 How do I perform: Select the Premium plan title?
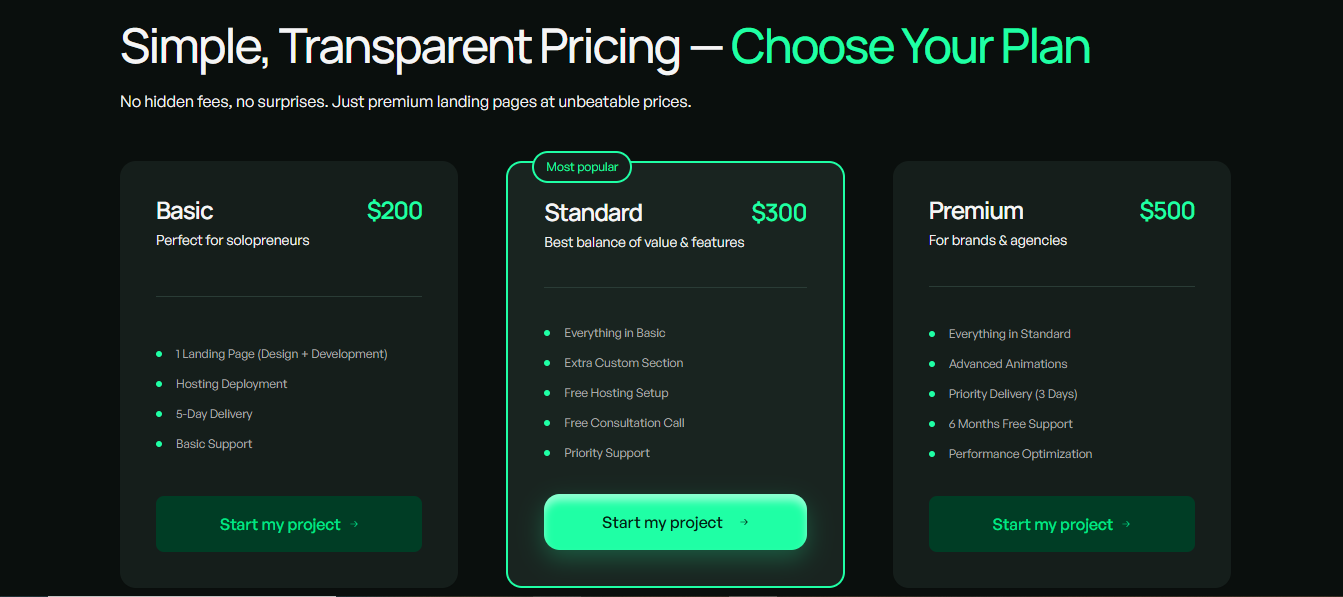976,211
